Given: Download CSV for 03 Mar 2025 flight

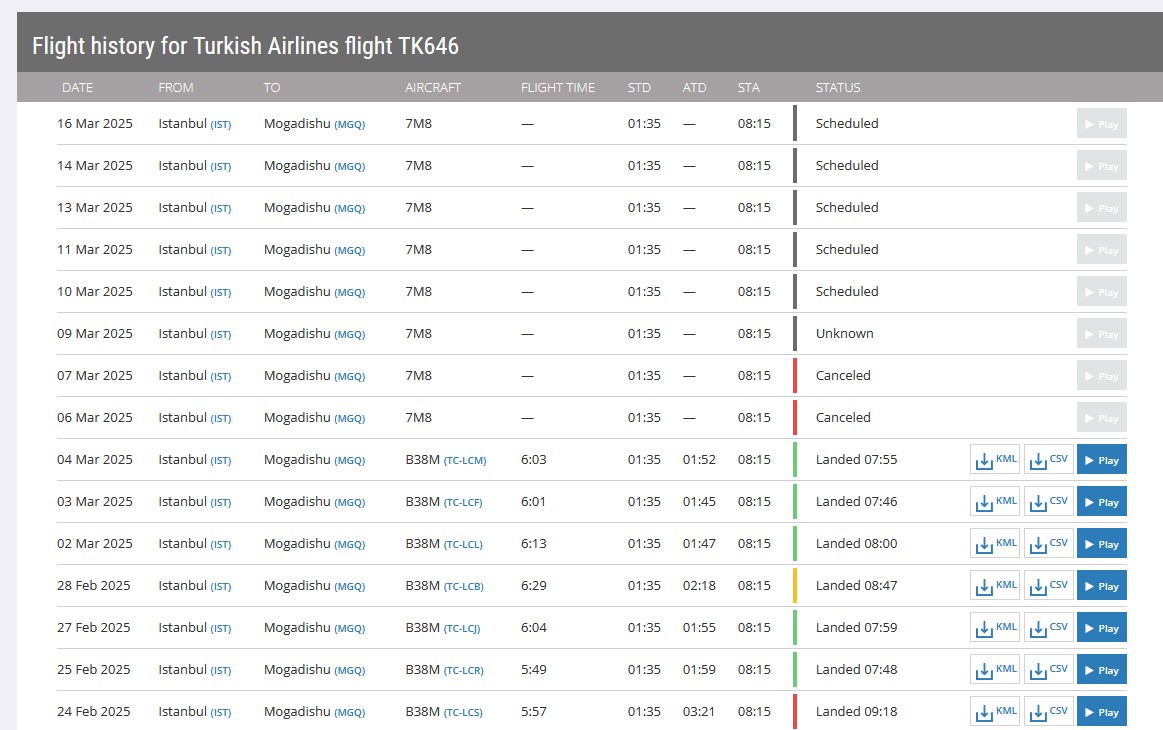Looking at the screenshot, I should 1049,502.
